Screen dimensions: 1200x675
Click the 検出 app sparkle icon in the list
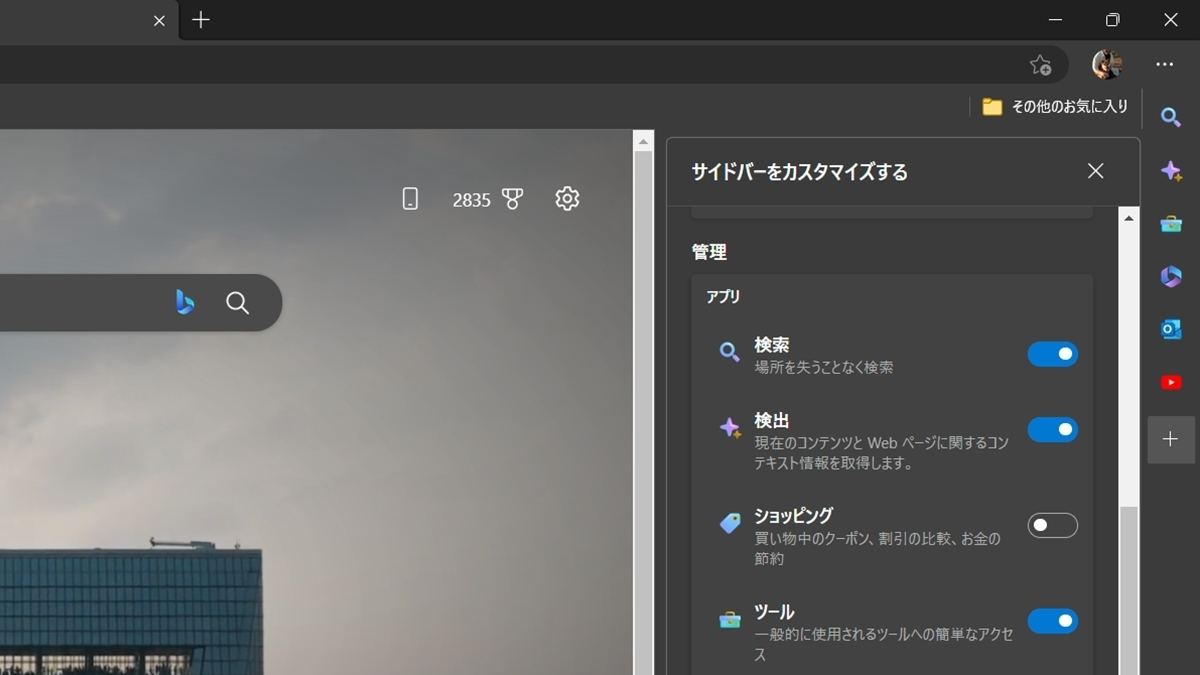pos(730,428)
